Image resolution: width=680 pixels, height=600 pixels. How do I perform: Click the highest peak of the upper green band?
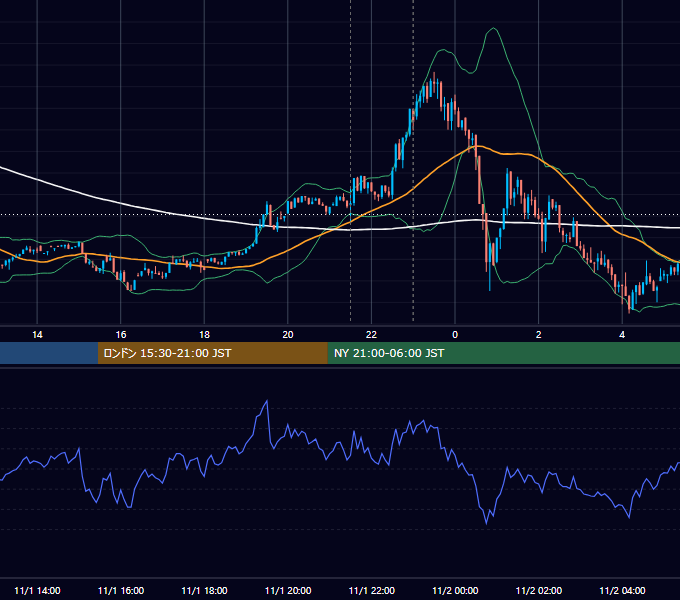(493, 28)
